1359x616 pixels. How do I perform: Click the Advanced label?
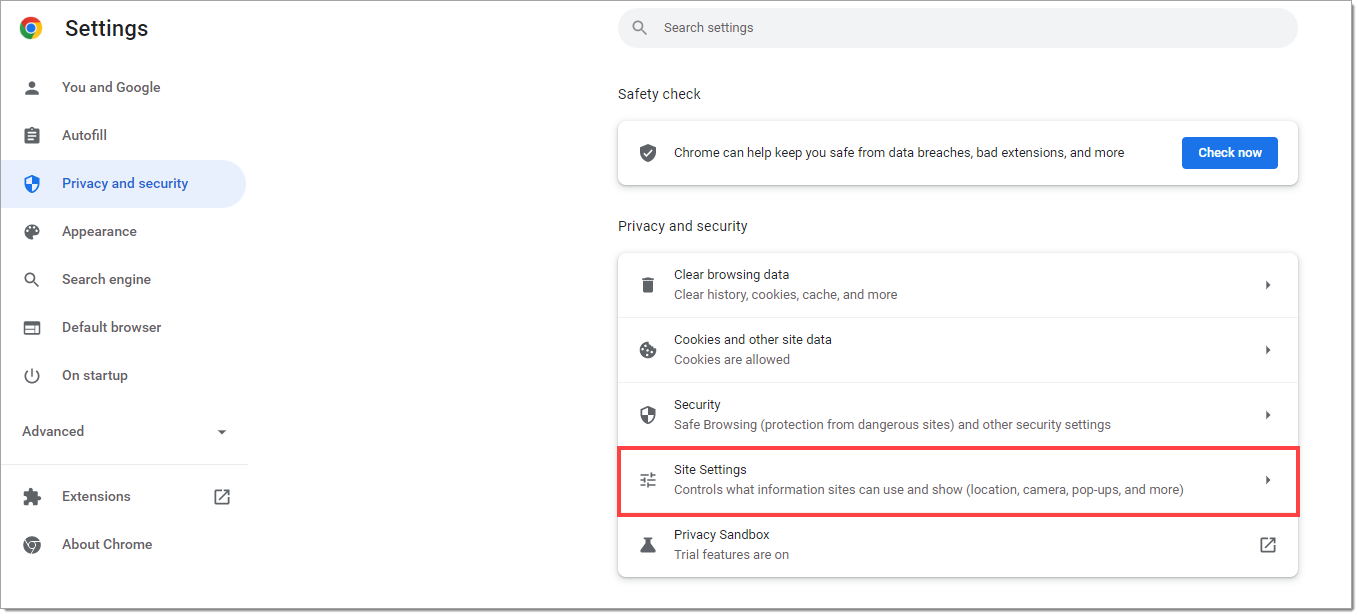point(53,432)
